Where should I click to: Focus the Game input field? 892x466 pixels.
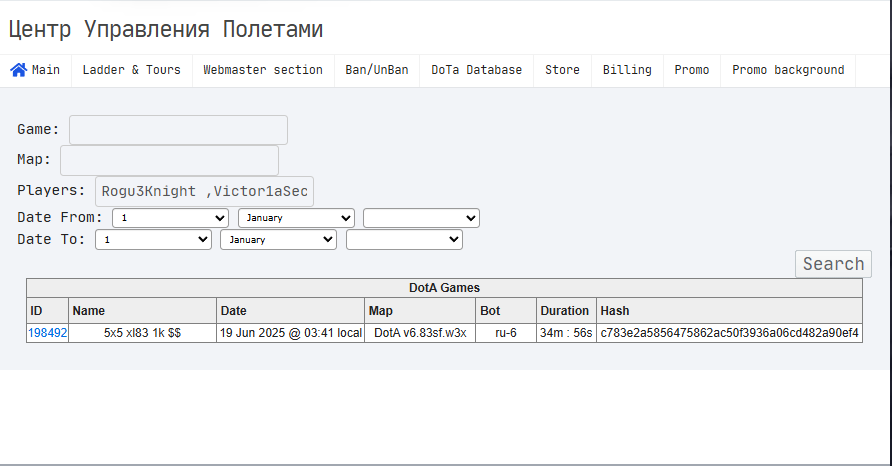pos(178,130)
